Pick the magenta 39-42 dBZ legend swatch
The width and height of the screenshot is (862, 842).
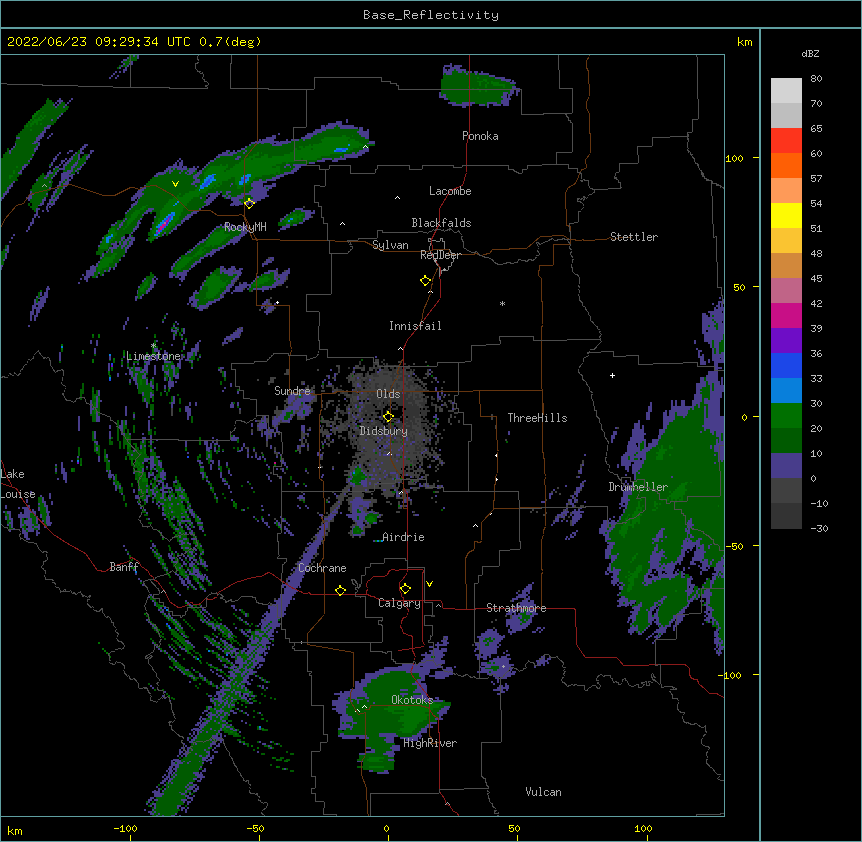(x=786, y=315)
